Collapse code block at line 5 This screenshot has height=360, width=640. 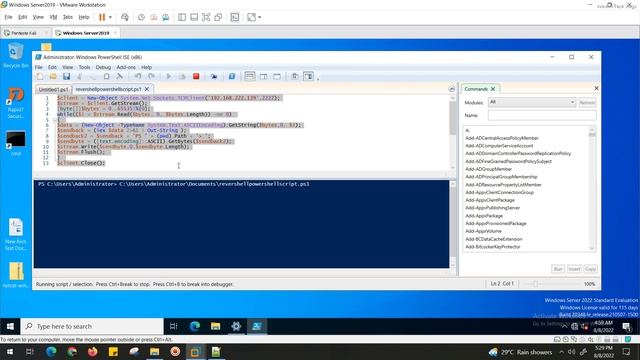coord(55,120)
